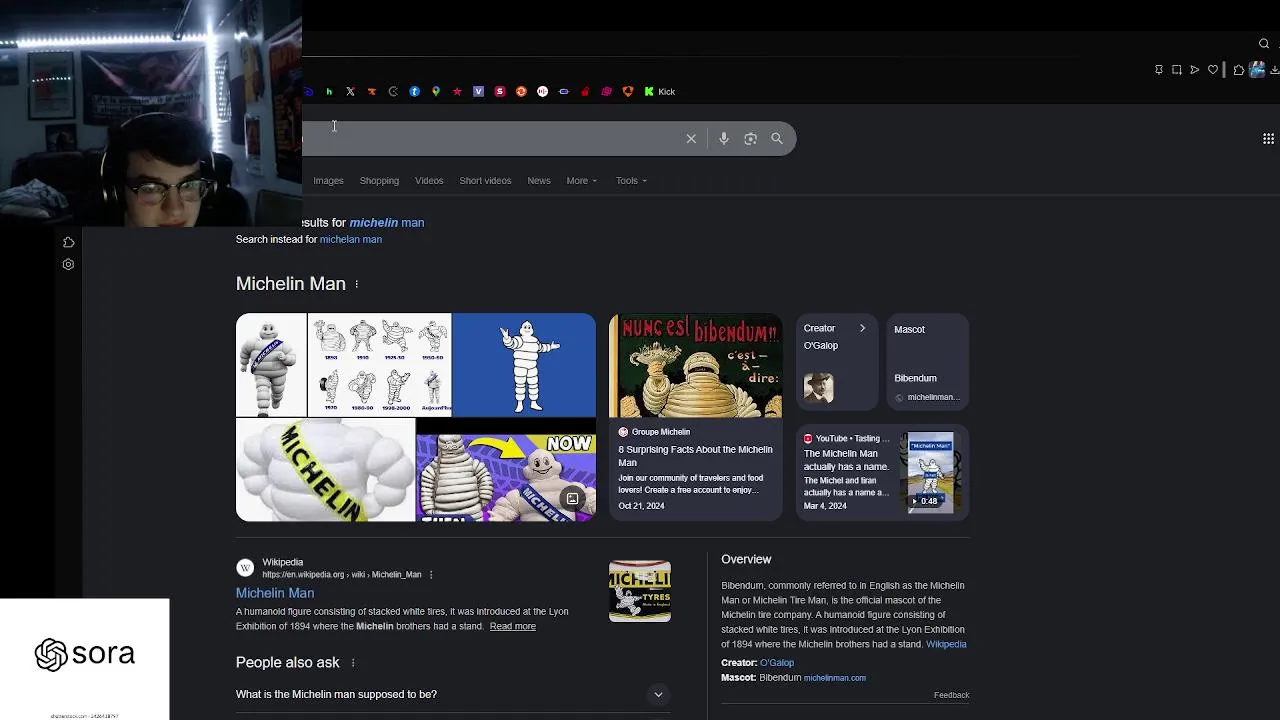Viewport: 1280px width, 720px height.
Task: Open the People also ask options menu
Action: pyautogui.click(x=352, y=663)
